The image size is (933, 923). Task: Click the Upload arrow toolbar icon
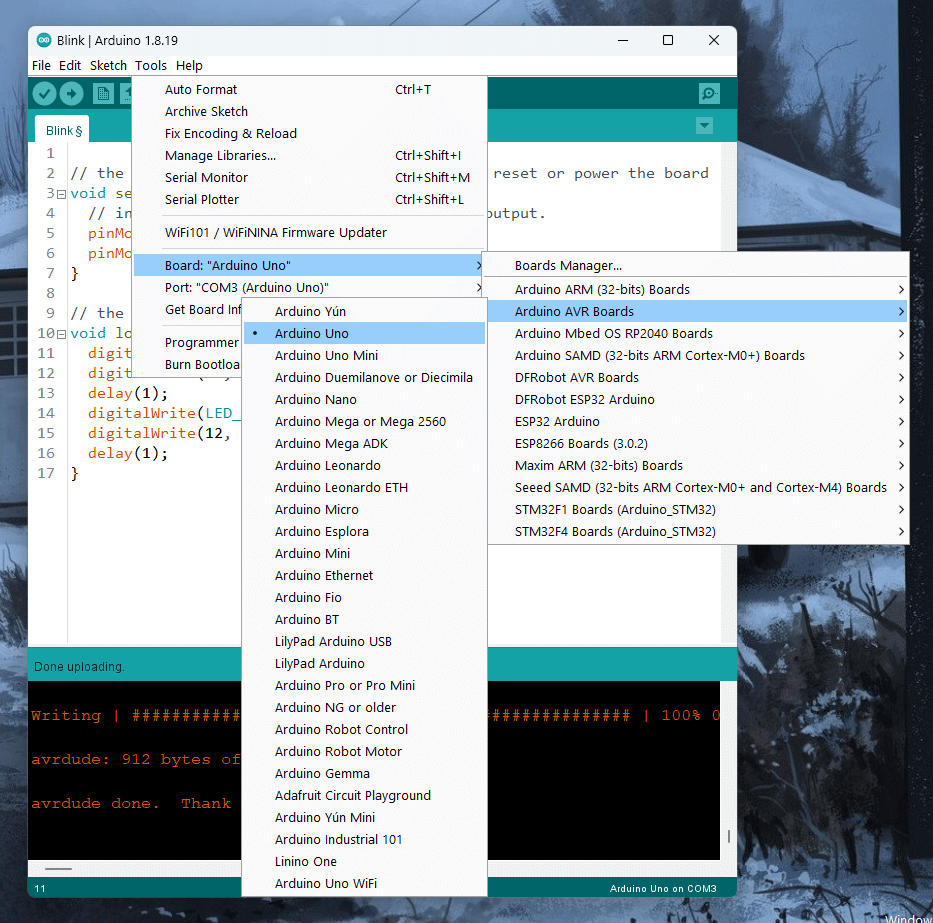[x=71, y=93]
